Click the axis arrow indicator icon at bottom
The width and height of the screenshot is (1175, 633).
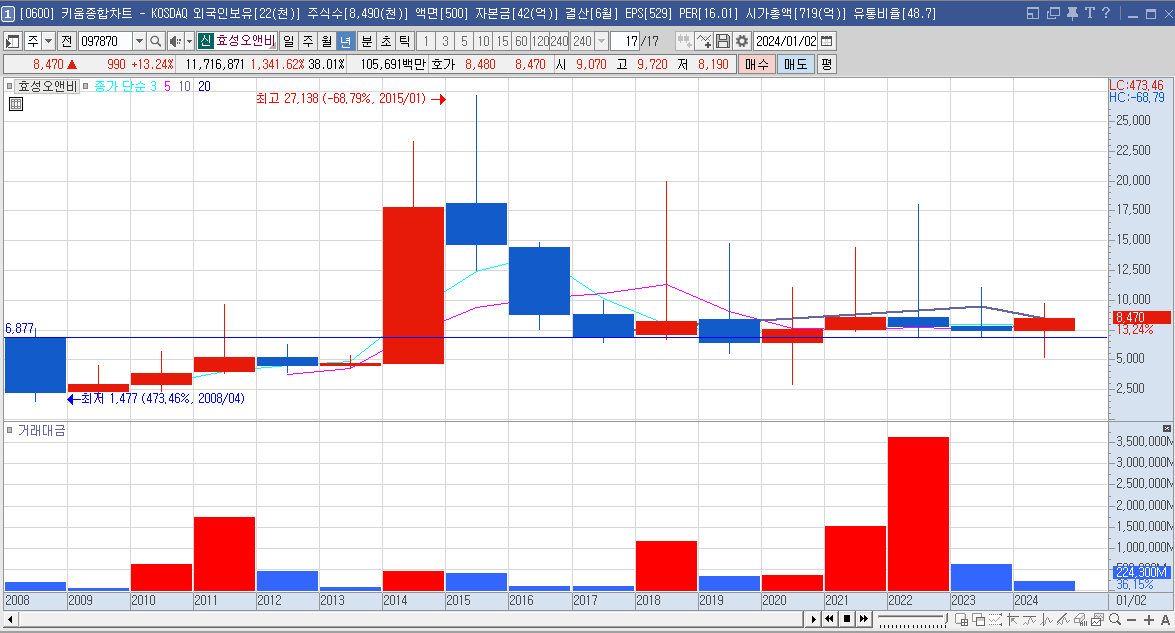pyautogui.click(x=1013, y=620)
